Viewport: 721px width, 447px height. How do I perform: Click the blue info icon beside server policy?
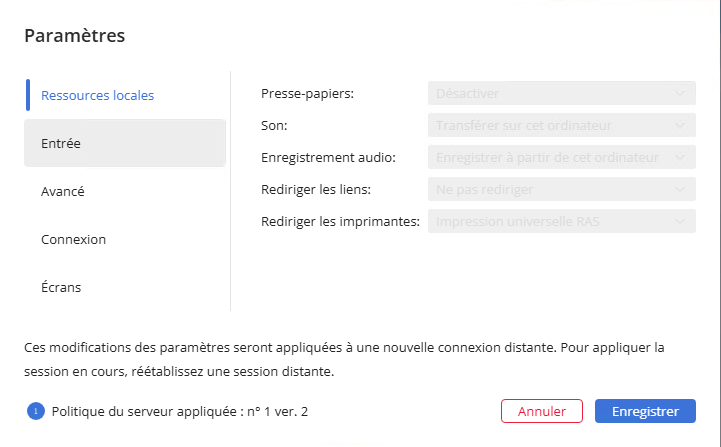coord(36,411)
